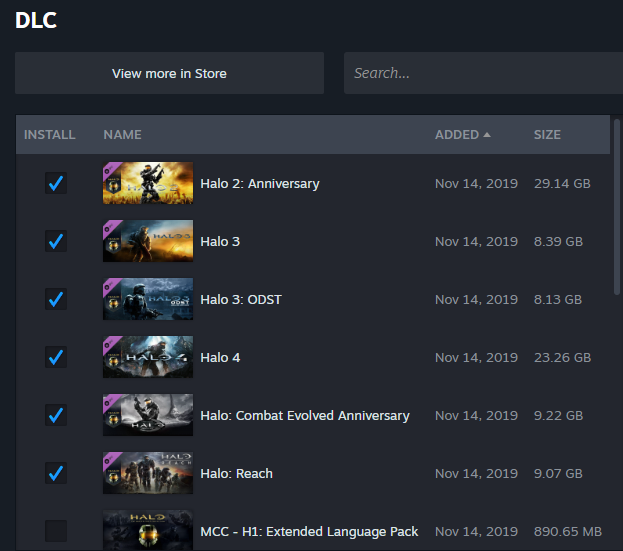Click the 8.39 GB size value
The height and width of the screenshot is (551, 623).
click(558, 242)
